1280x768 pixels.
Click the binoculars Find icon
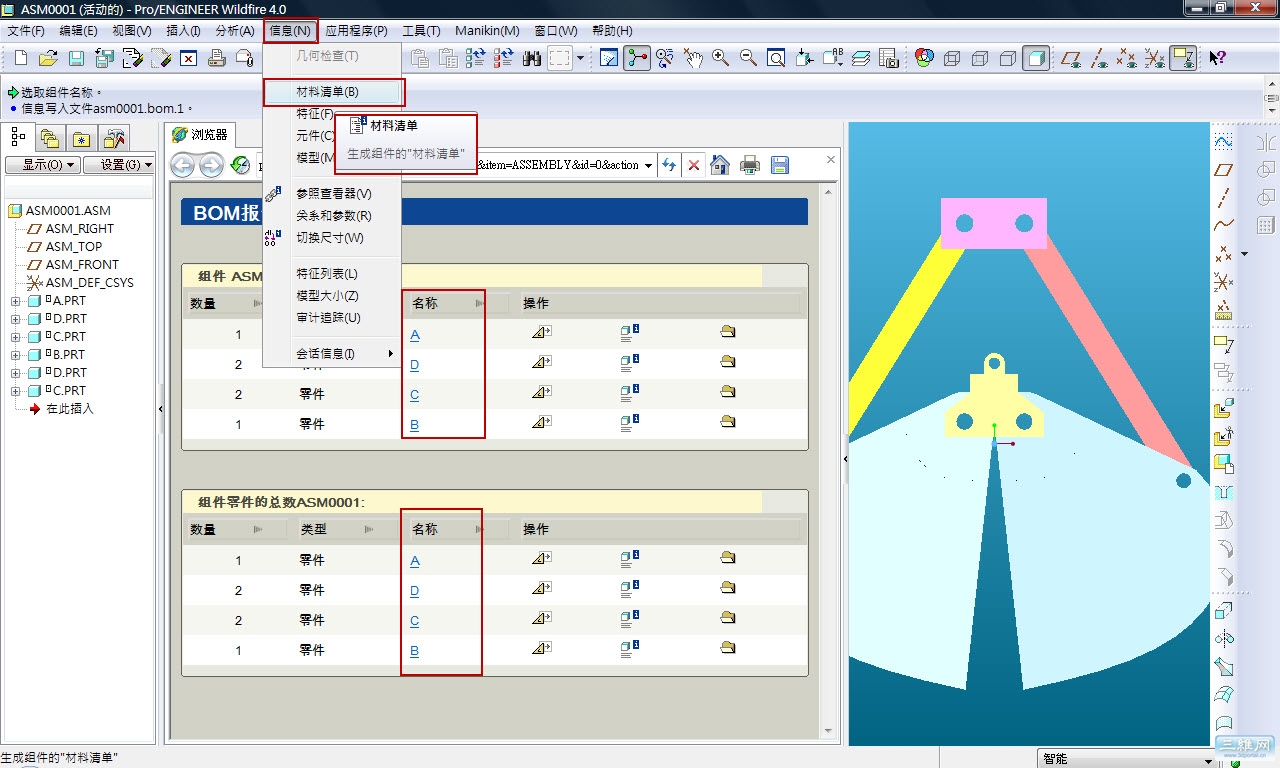[x=531, y=58]
